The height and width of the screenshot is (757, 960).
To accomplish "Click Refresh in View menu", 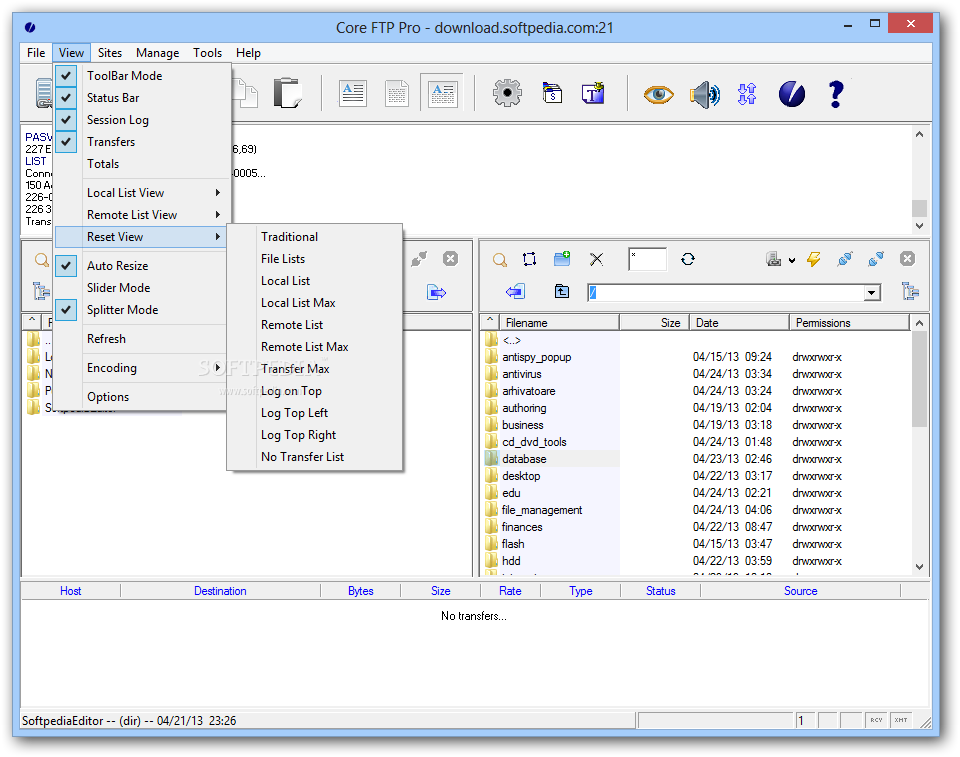I will click(x=143, y=339).
